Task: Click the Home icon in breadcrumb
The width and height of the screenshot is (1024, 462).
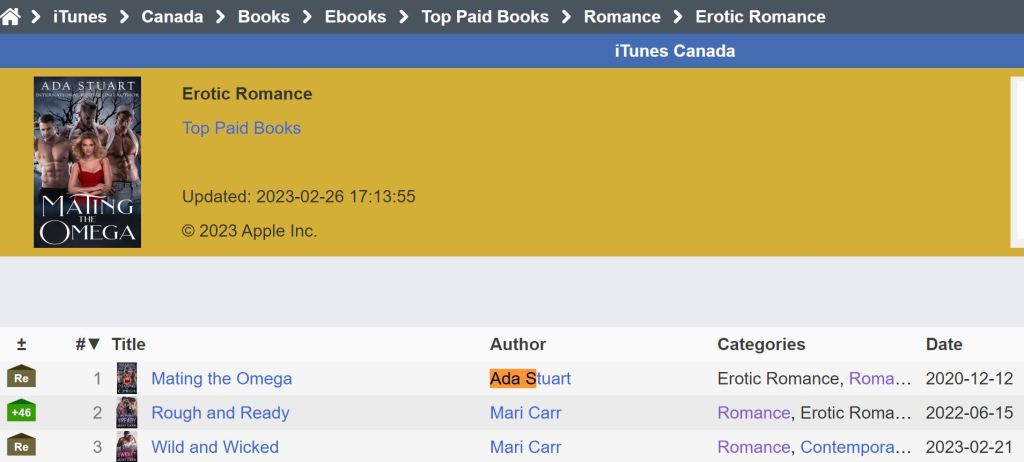Action: [11, 16]
